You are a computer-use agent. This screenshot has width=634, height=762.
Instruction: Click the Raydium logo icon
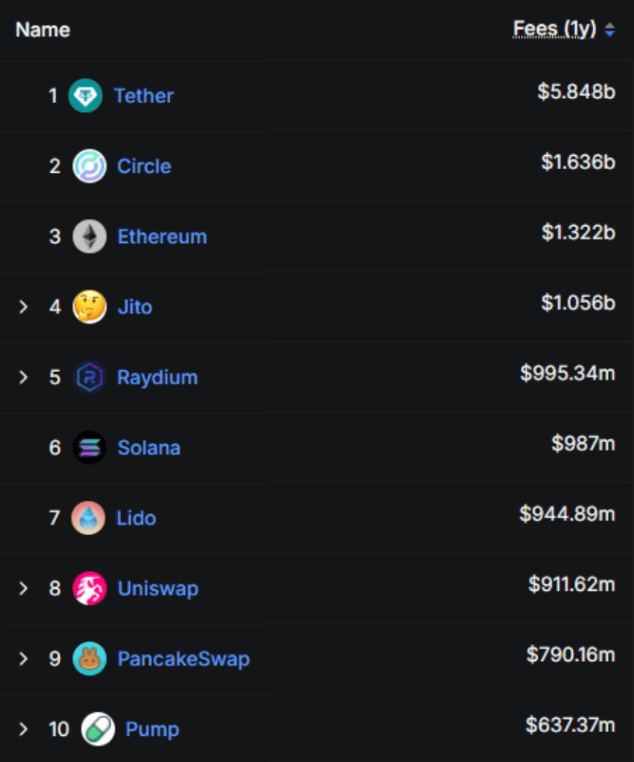click(x=89, y=377)
